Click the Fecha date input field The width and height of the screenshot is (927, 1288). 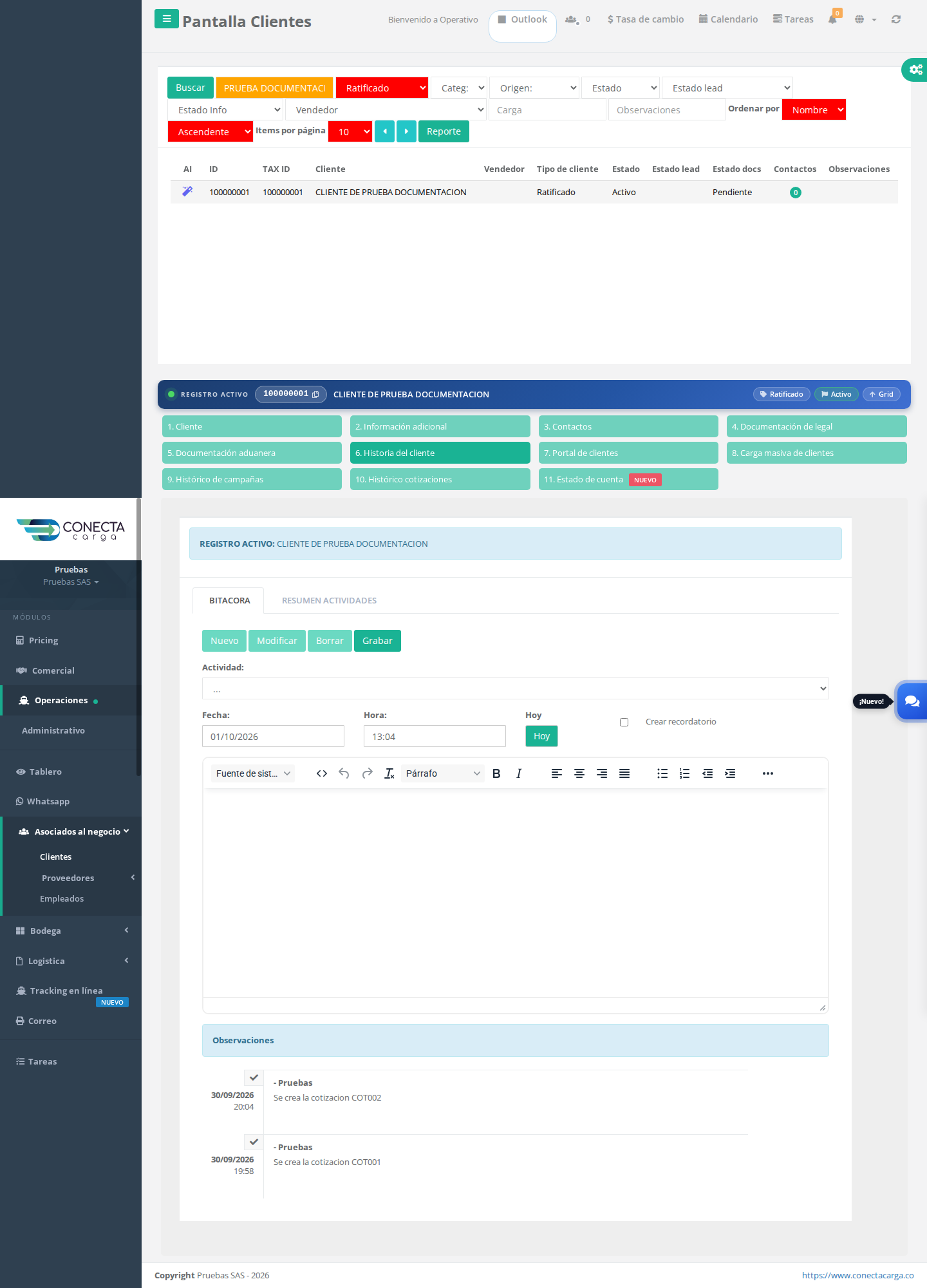click(x=273, y=736)
